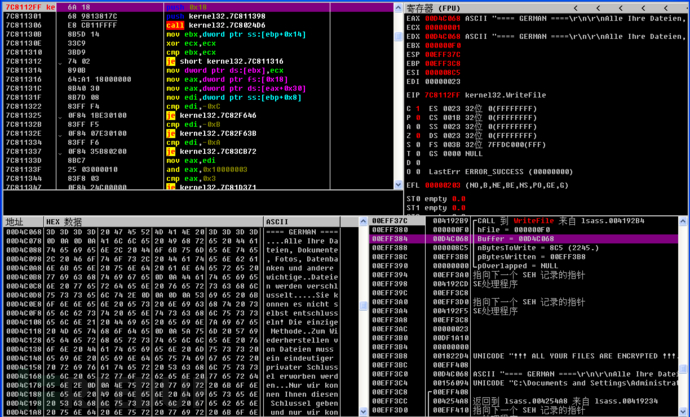Image resolution: width=690 pixels, height=417 pixels.
Task: Select the 'nBytesToWrite = 8C5 (2245.)' stack entry
Action: coord(538,248)
